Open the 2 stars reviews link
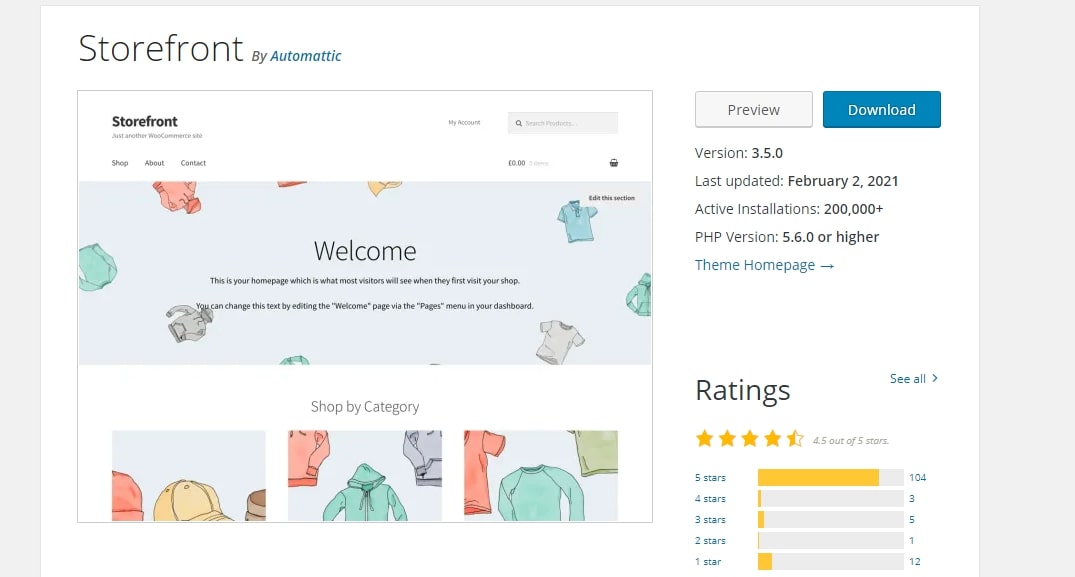Screen dimensions: 1075x577 point(710,541)
